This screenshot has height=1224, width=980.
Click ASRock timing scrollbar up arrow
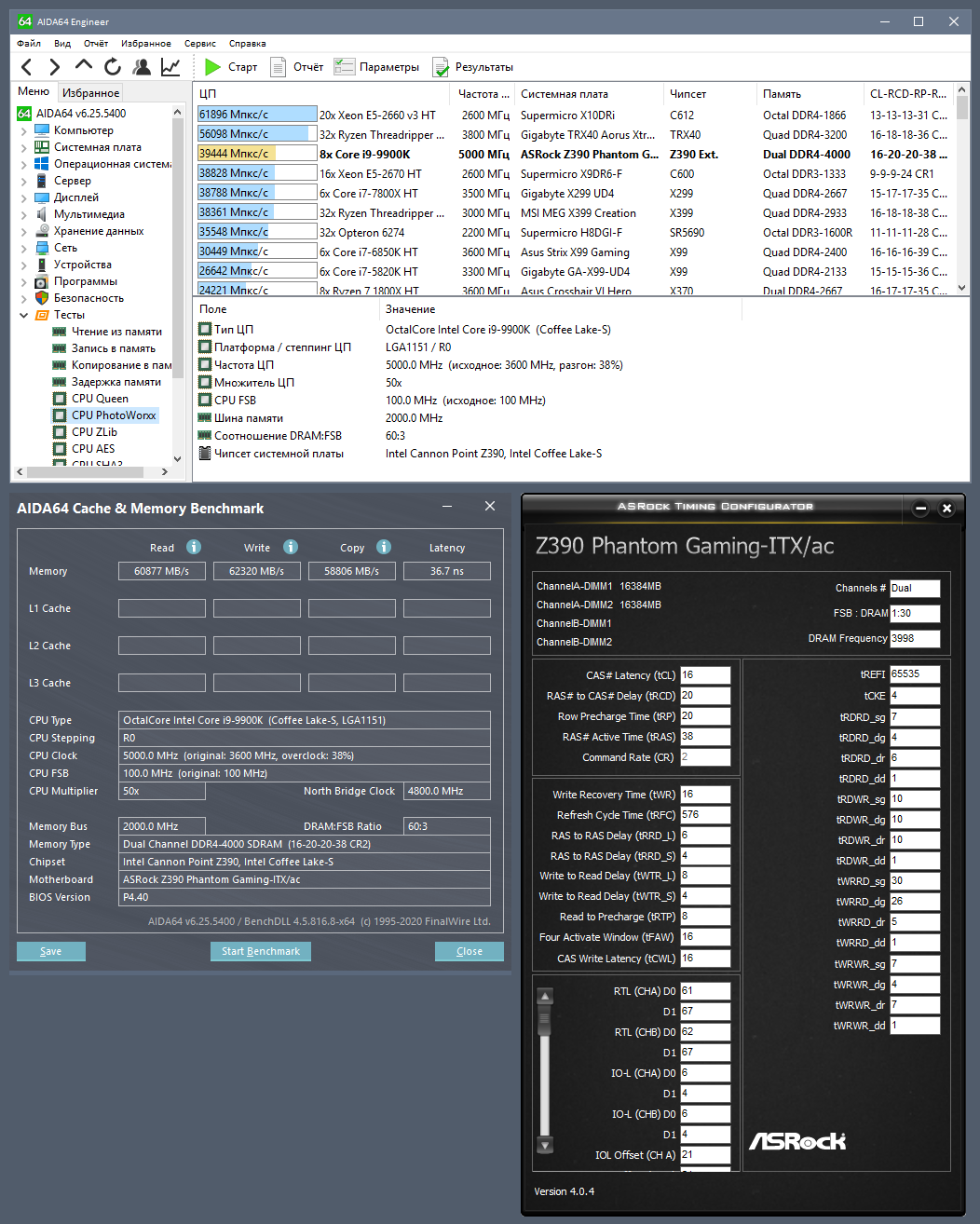(546, 997)
